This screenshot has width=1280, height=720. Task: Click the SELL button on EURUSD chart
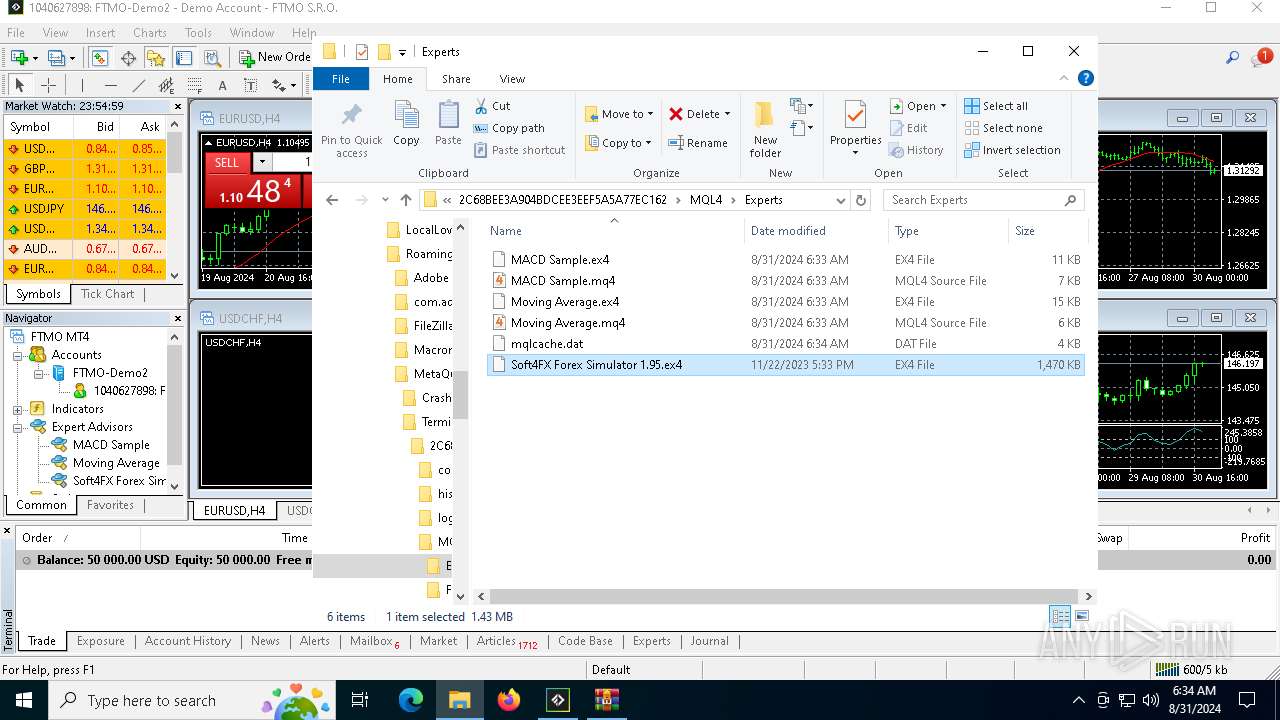pos(227,162)
